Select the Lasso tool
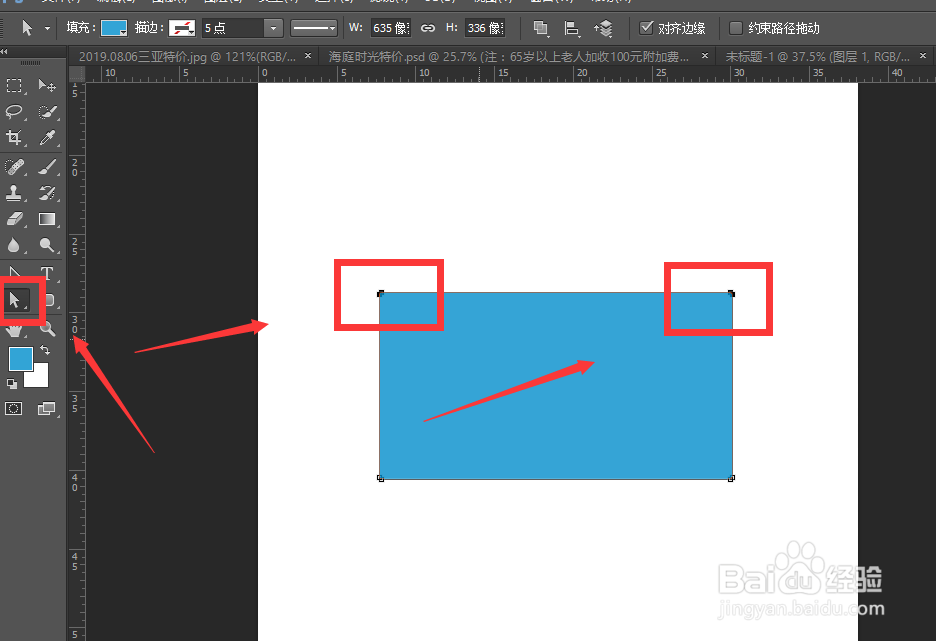The image size is (936, 641). tap(14, 112)
